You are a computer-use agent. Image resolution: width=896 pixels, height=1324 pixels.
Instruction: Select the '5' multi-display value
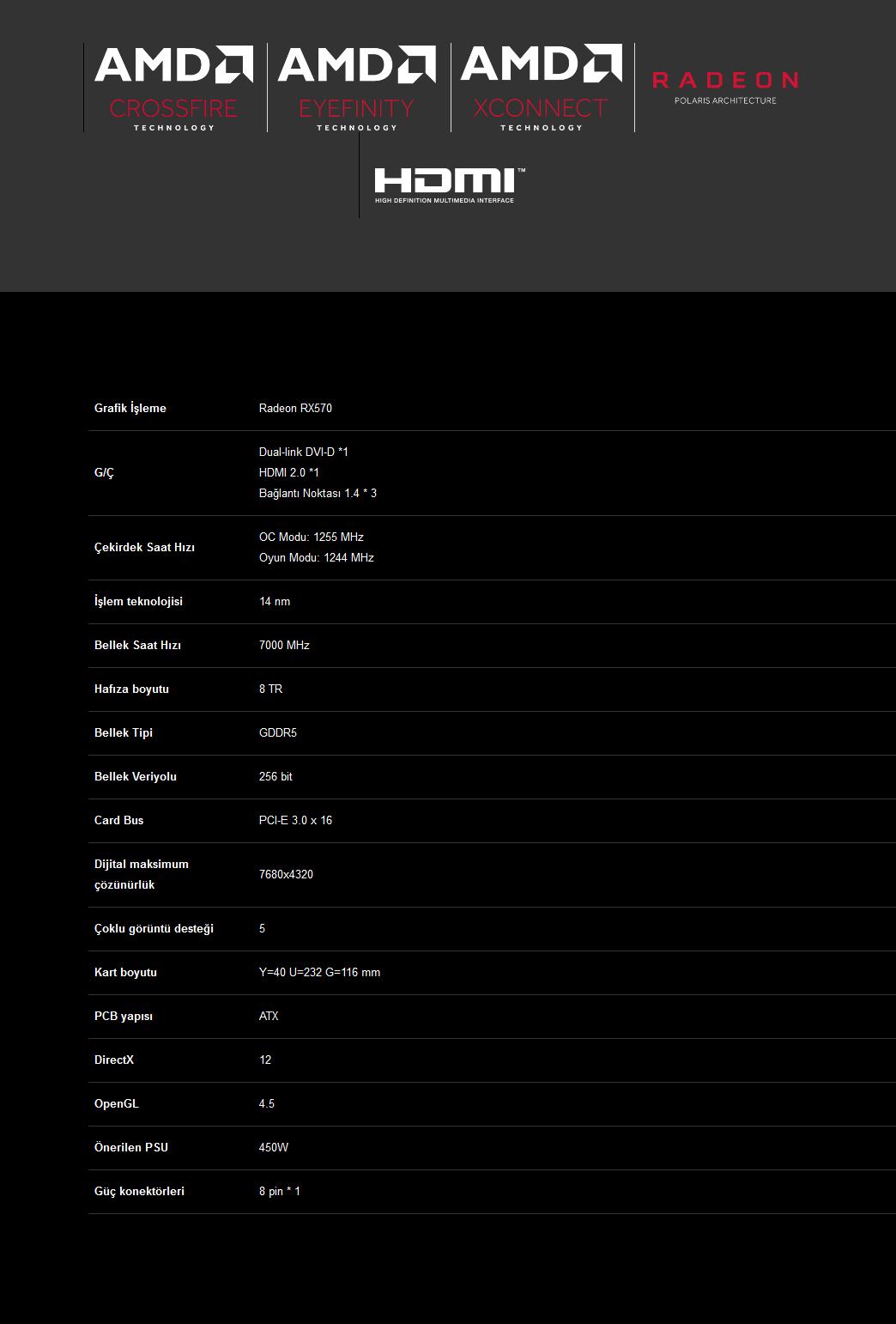(x=262, y=928)
